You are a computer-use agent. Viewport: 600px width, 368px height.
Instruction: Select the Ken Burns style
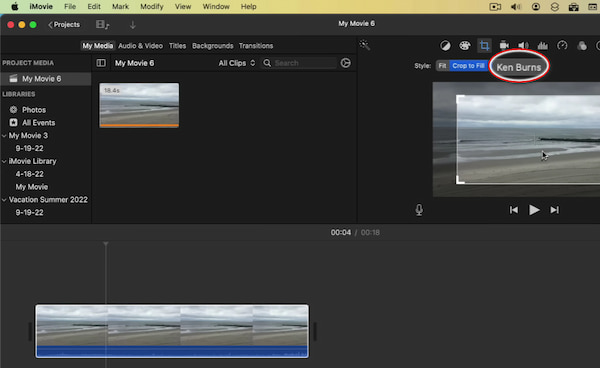pyautogui.click(x=519, y=67)
